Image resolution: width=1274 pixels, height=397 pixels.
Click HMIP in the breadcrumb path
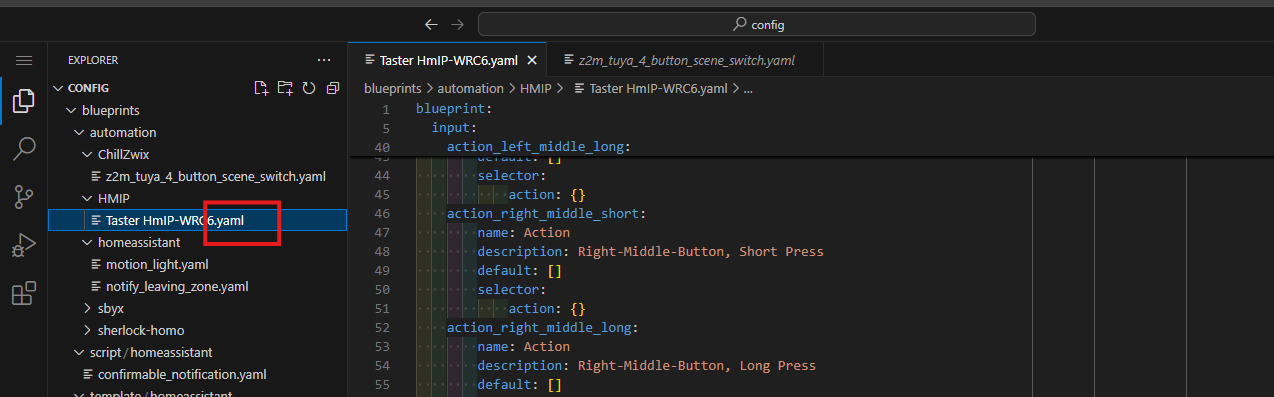coord(536,88)
